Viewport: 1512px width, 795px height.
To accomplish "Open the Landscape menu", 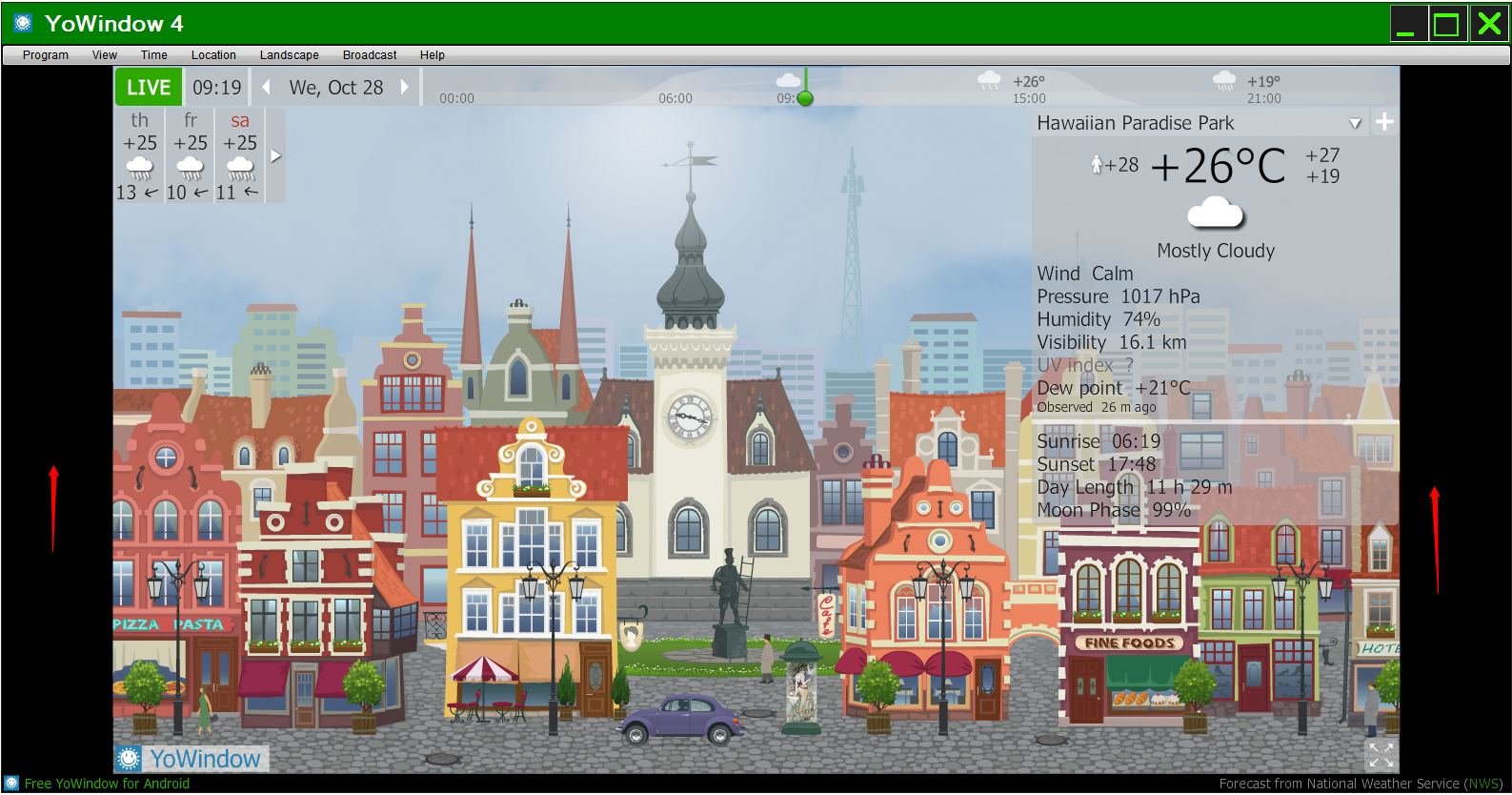I will tap(289, 55).
